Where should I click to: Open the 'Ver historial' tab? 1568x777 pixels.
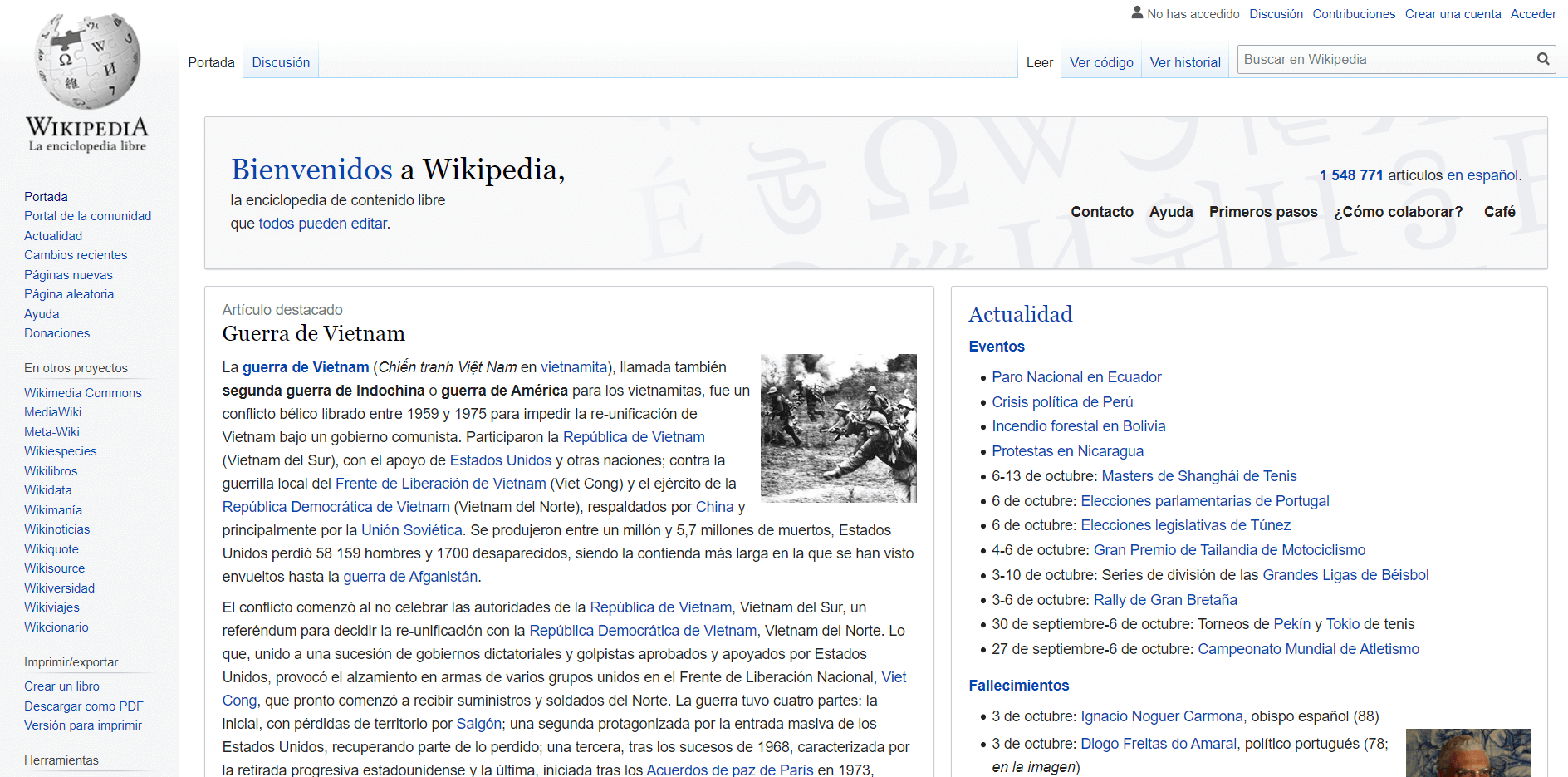pos(1185,62)
